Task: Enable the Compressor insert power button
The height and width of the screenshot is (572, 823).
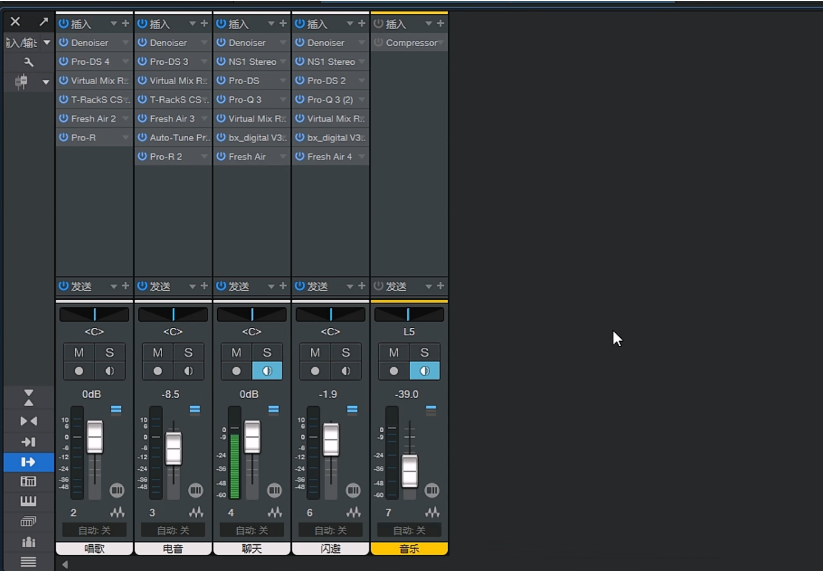Action: click(378, 43)
